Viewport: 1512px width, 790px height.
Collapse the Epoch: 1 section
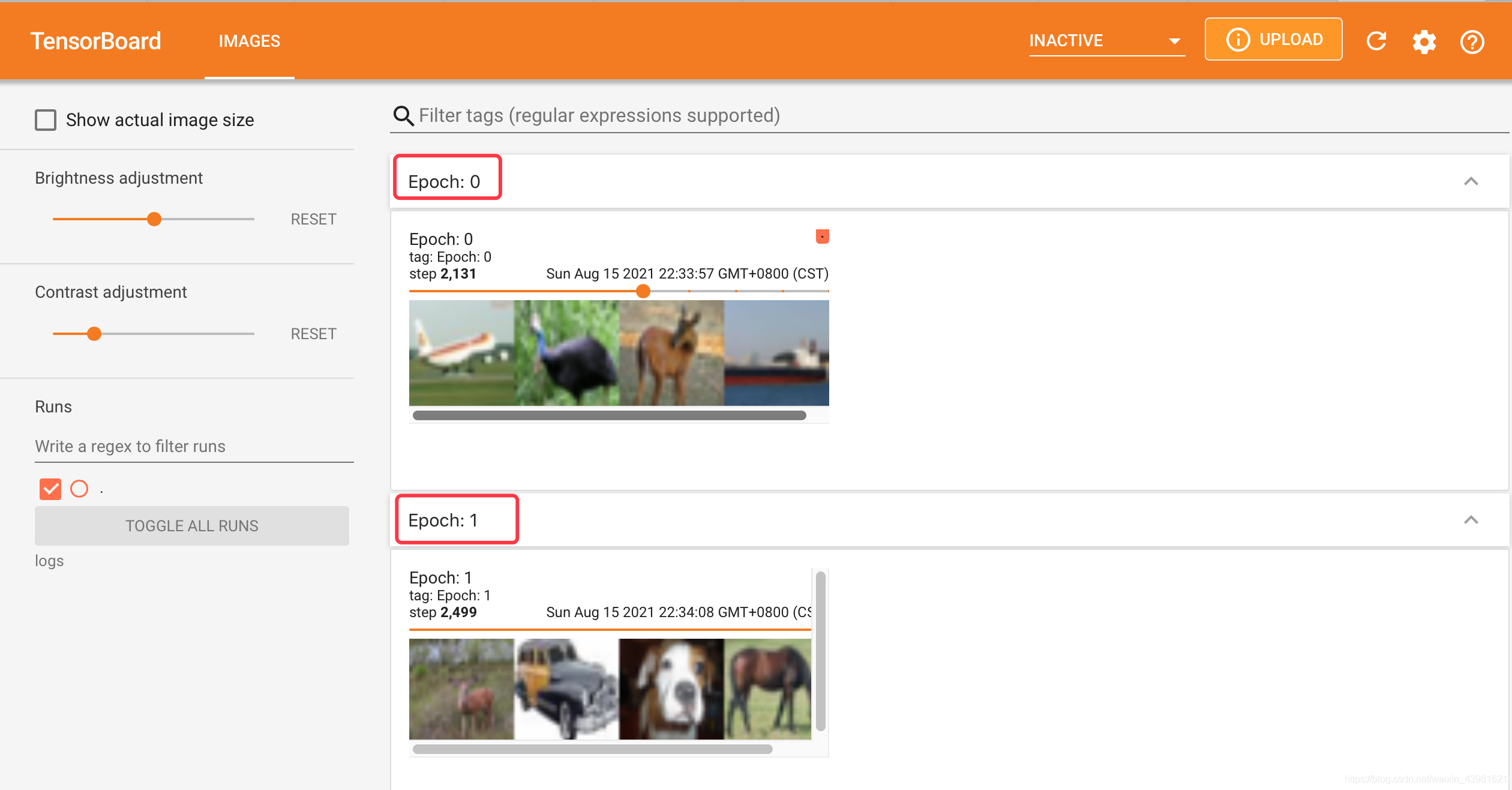[1471, 520]
